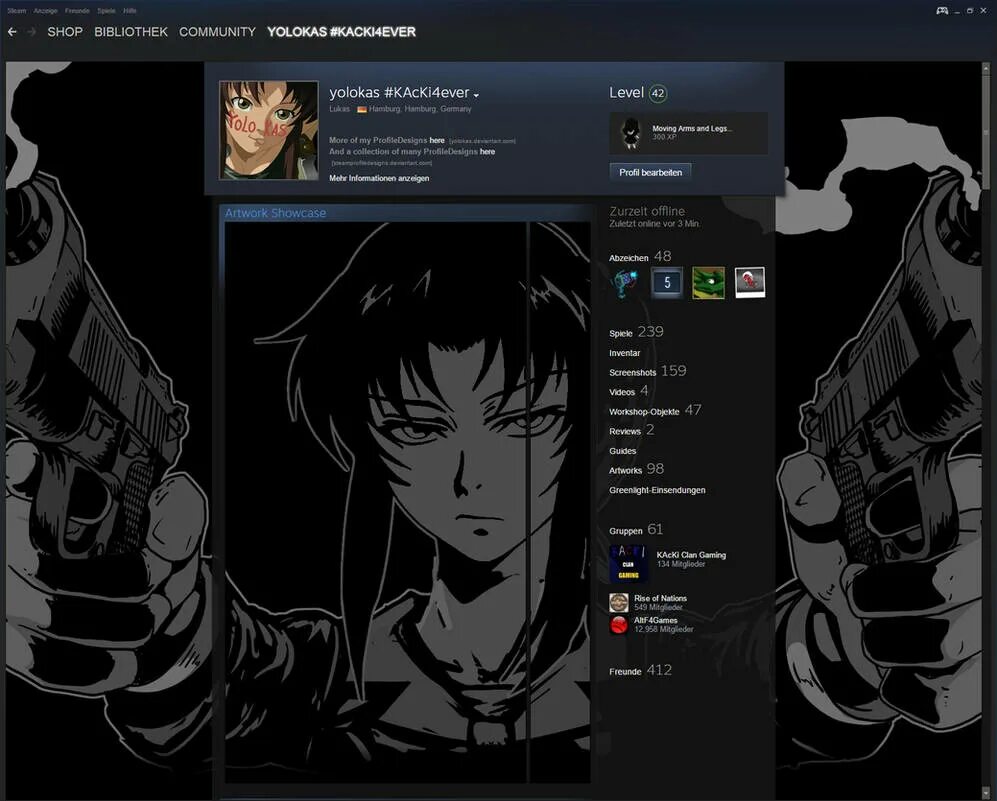
Task: Open the Freunde 412 link
Action: (640, 670)
